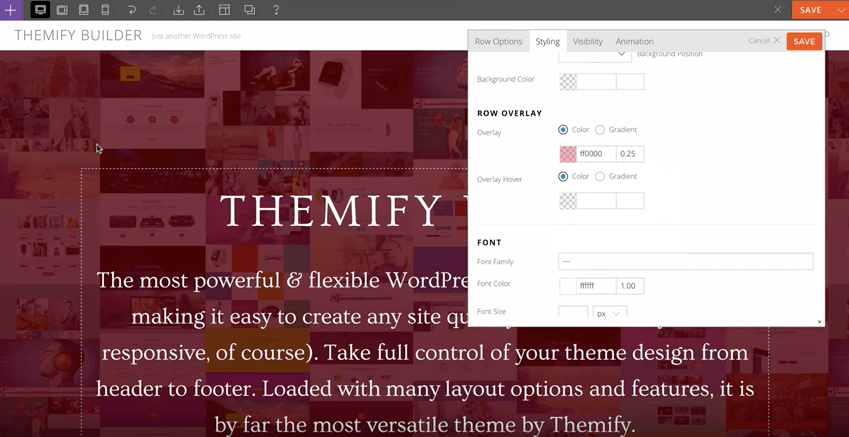849x437 pixels.
Task: Open the font size px unit dropdown
Action: [x=610, y=312]
